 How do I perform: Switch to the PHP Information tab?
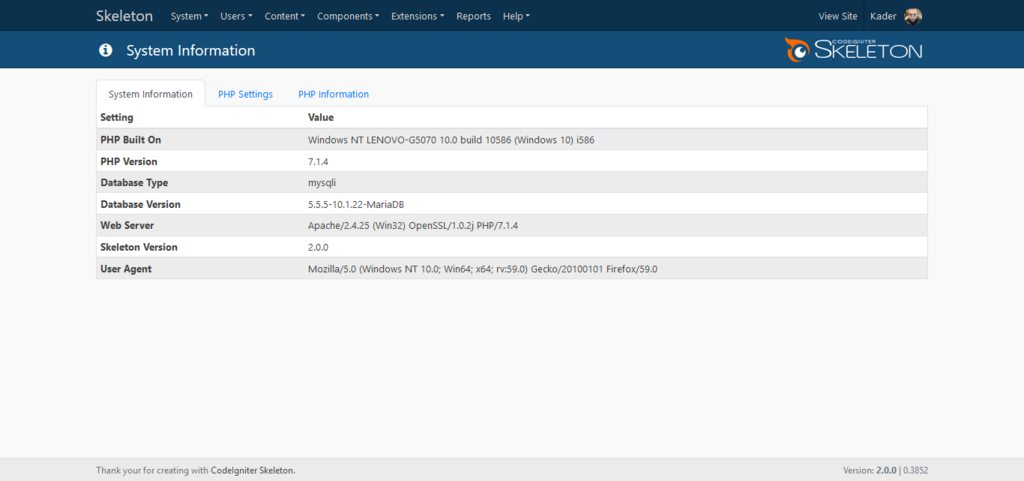point(334,94)
